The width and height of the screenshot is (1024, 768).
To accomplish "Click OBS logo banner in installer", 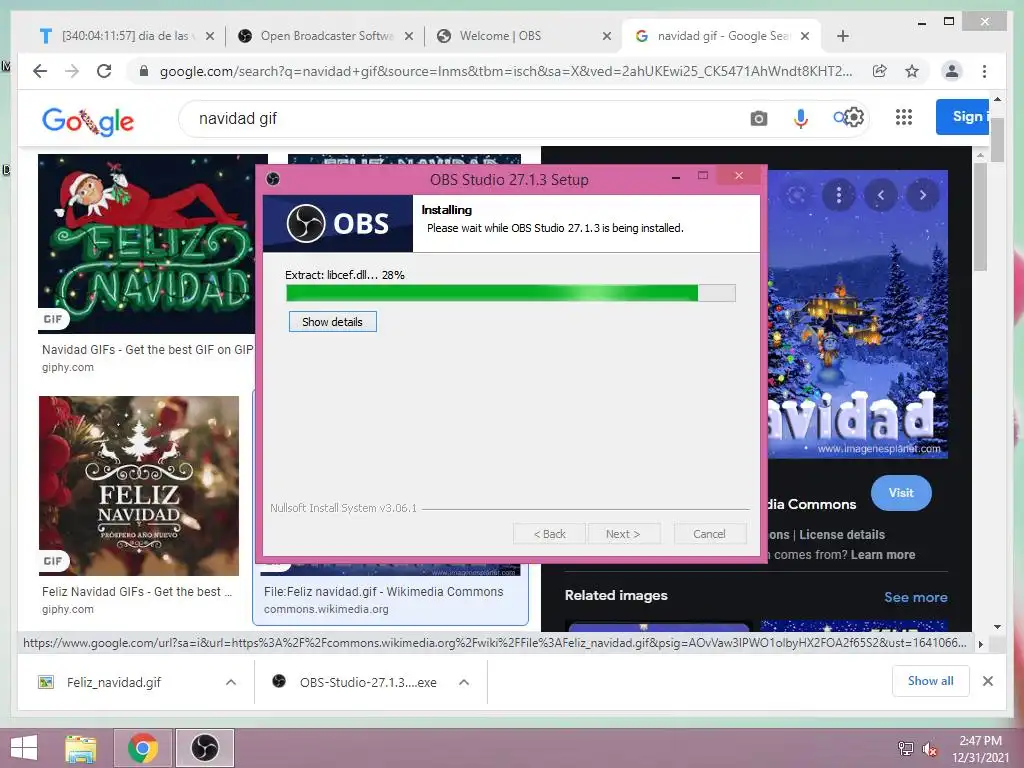I will tap(338, 223).
